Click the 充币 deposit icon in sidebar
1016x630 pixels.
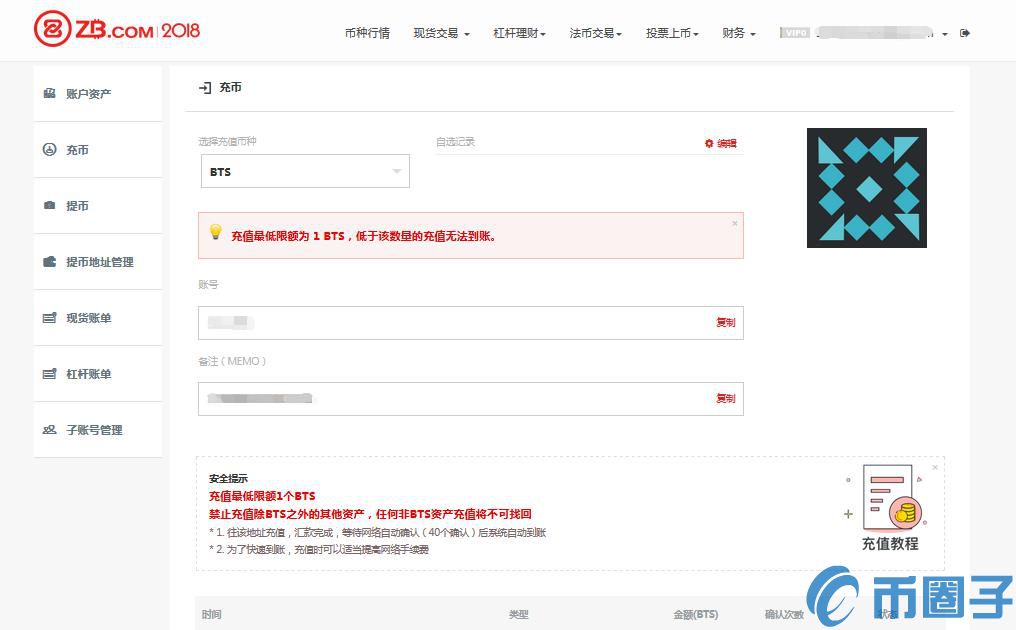[49, 150]
